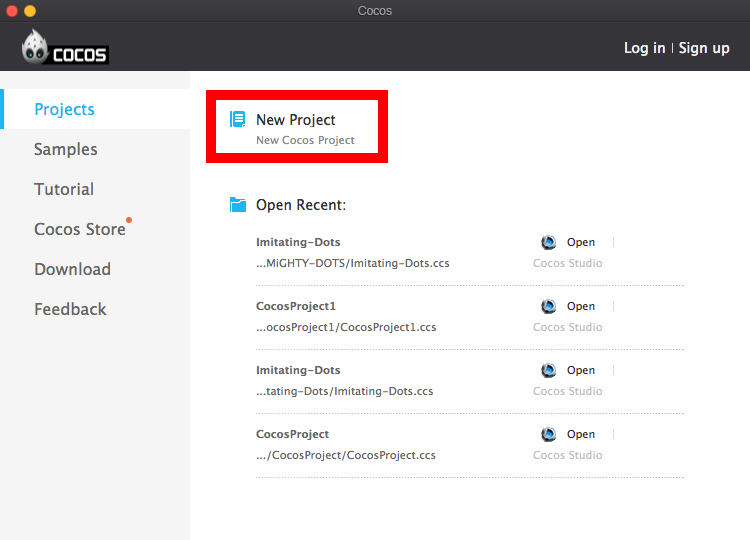Click the CocosProject1 project name
Viewport: 750px width, 540px height.
tap(296, 306)
